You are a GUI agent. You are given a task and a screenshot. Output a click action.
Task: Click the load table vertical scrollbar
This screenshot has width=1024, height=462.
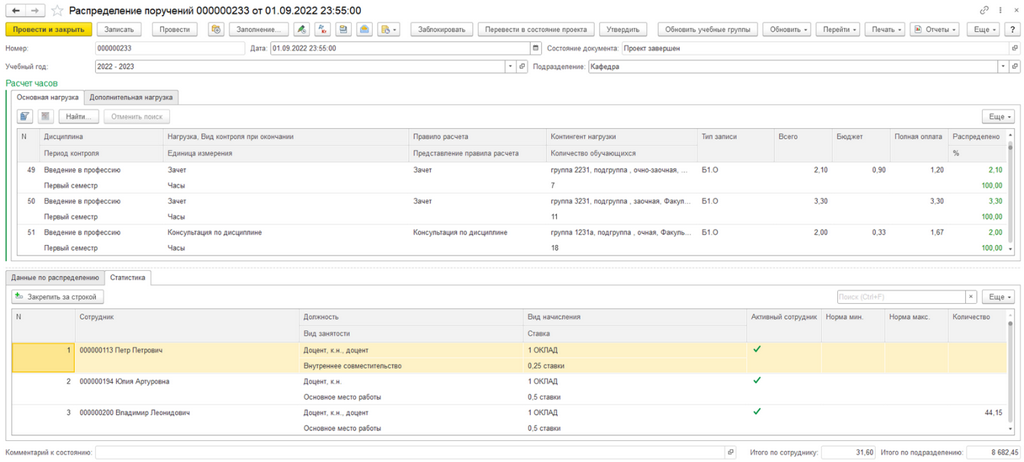click(1012, 190)
